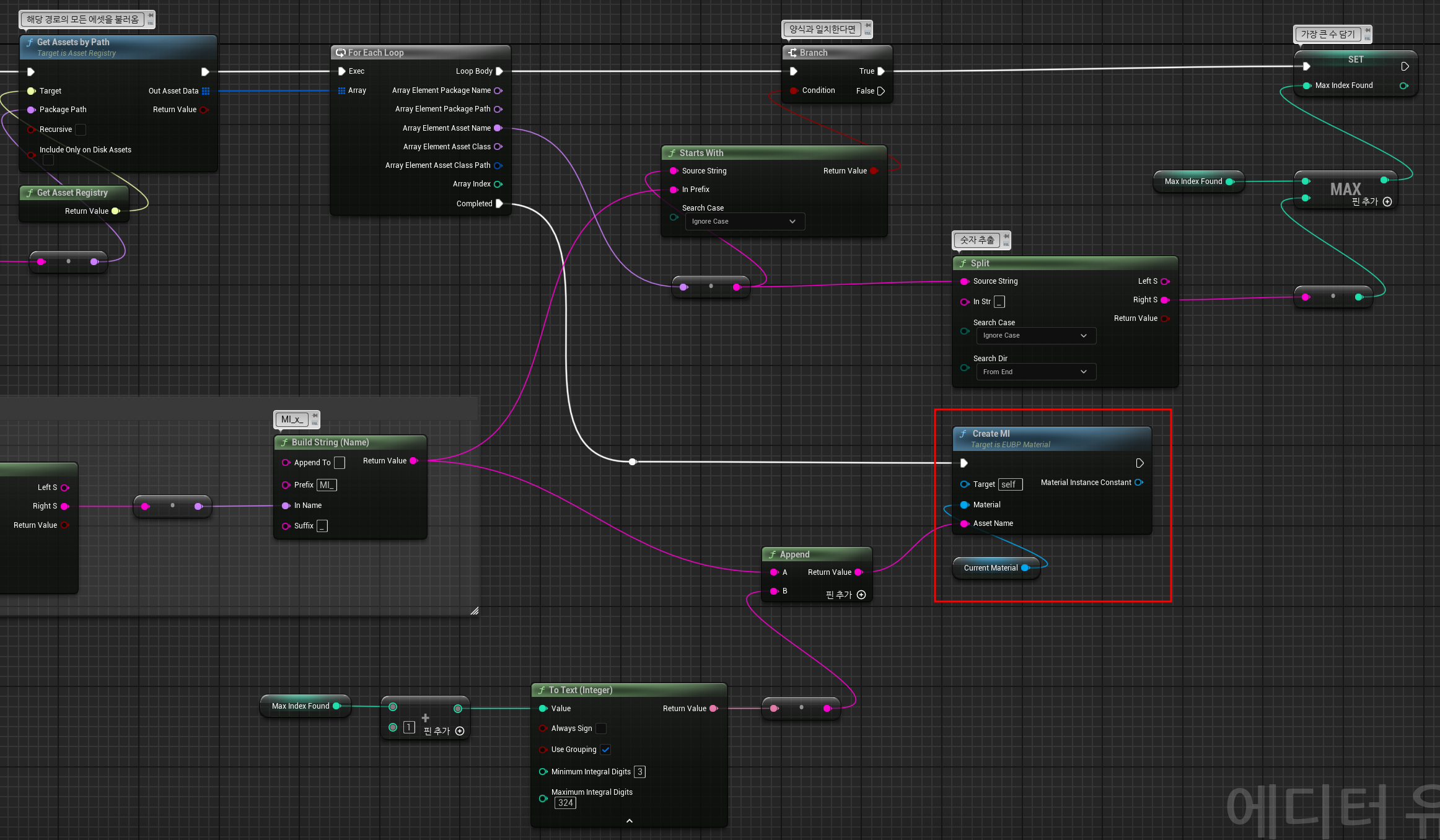Click the add pin icon on MAX node
The width and height of the screenshot is (1440, 840).
click(1387, 202)
